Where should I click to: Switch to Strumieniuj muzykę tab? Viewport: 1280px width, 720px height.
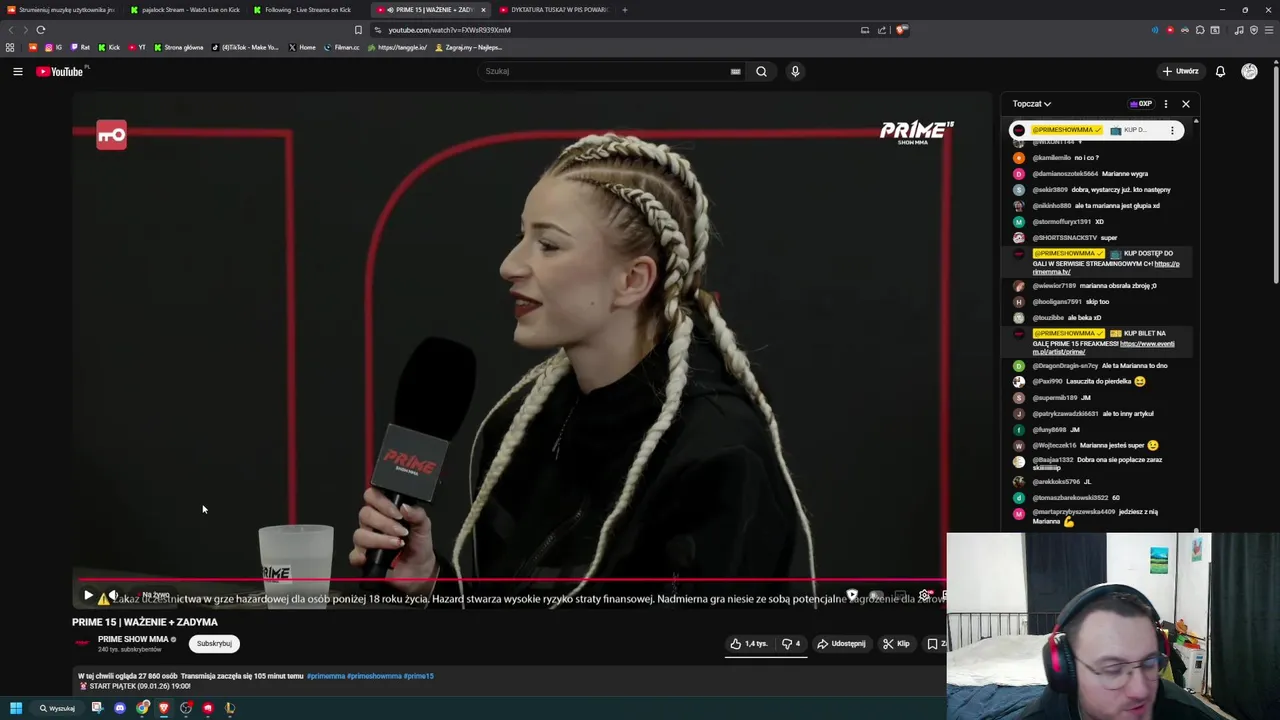tap(62, 10)
